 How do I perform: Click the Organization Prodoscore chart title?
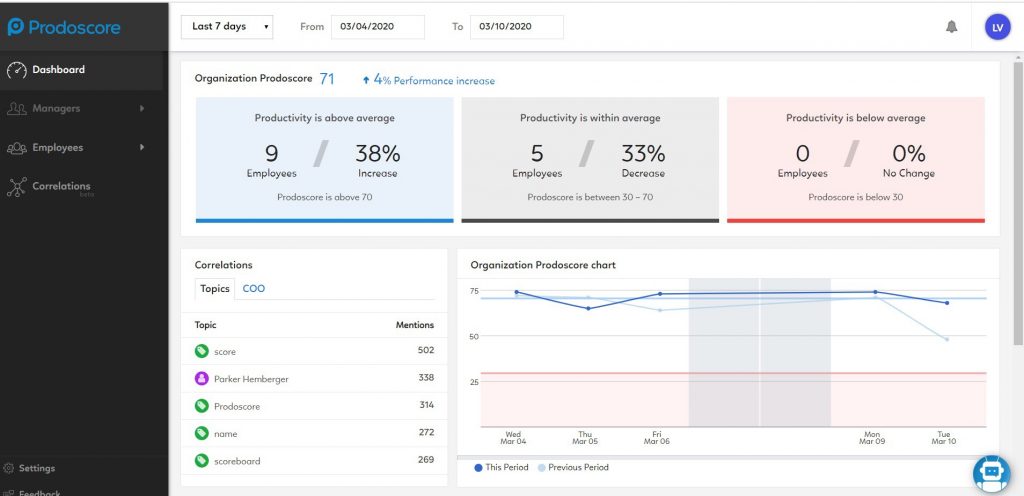coord(543,265)
